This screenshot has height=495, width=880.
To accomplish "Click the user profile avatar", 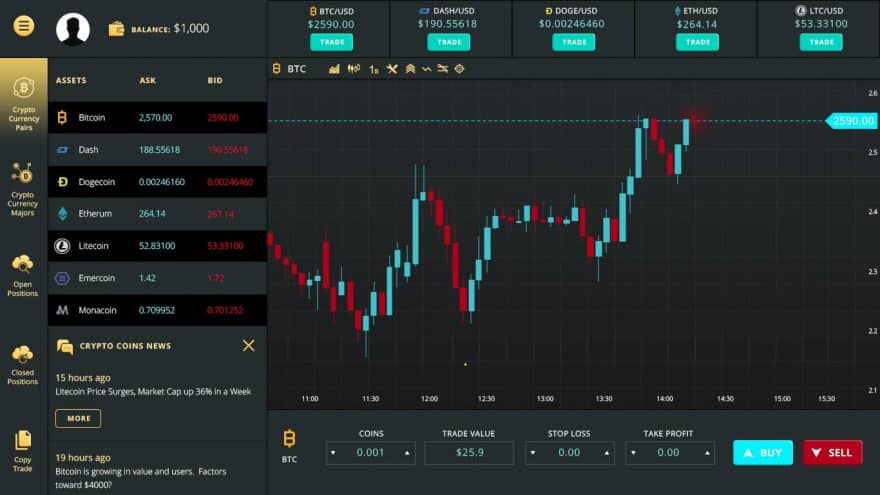I will (x=73, y=28).
